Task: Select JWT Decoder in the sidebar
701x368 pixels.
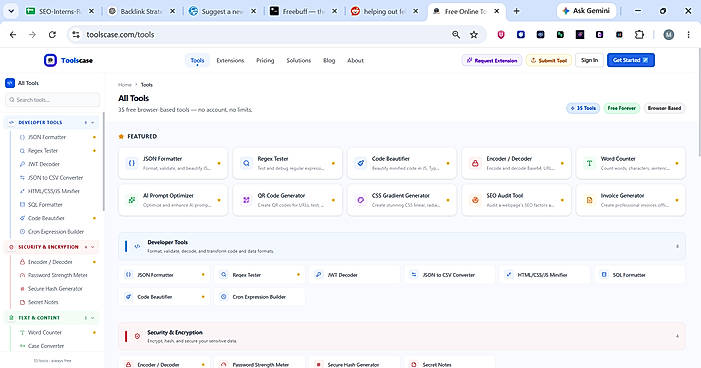Action: (x=43, y=164)
